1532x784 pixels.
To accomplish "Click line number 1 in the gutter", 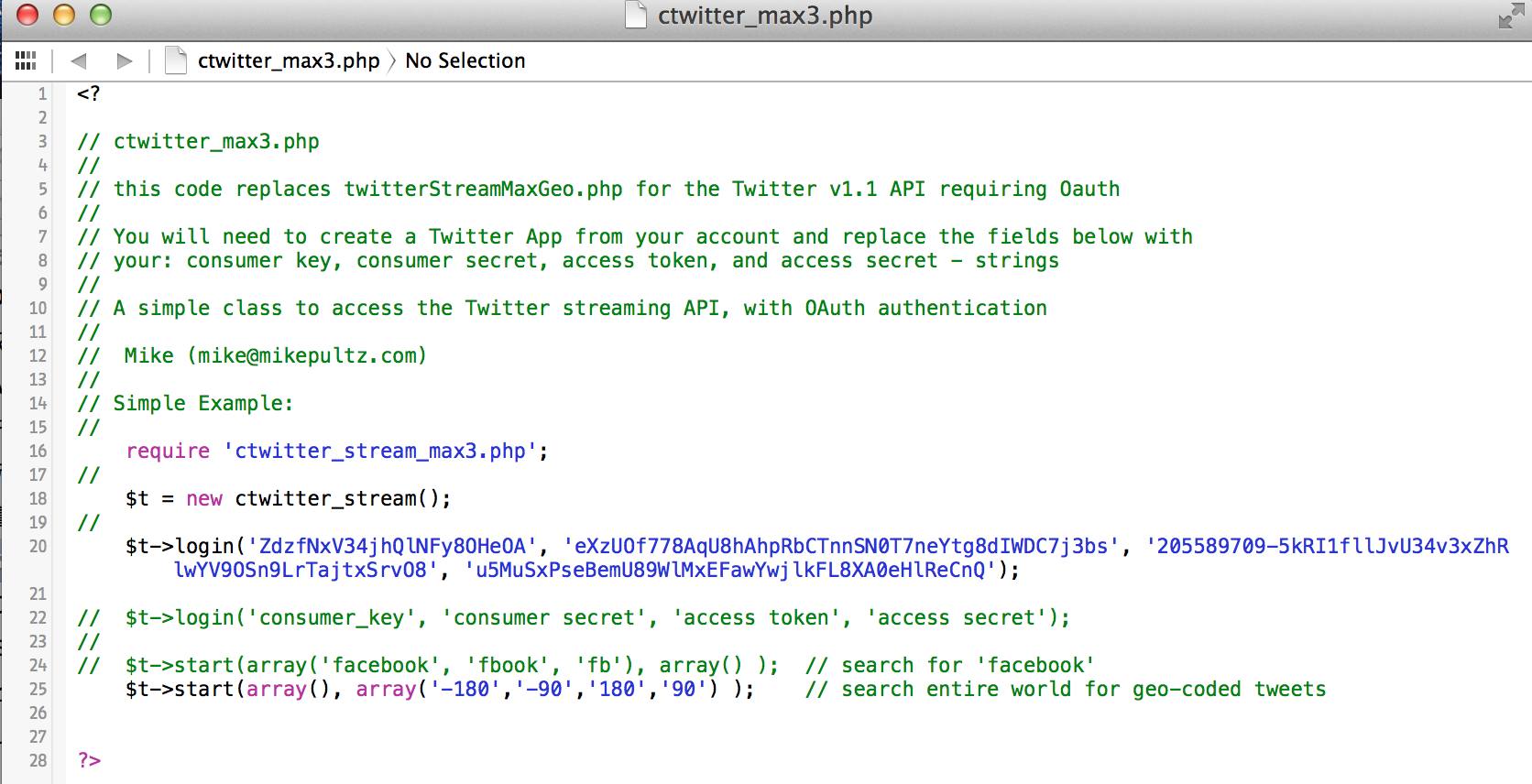I will [x=42, y=93].
